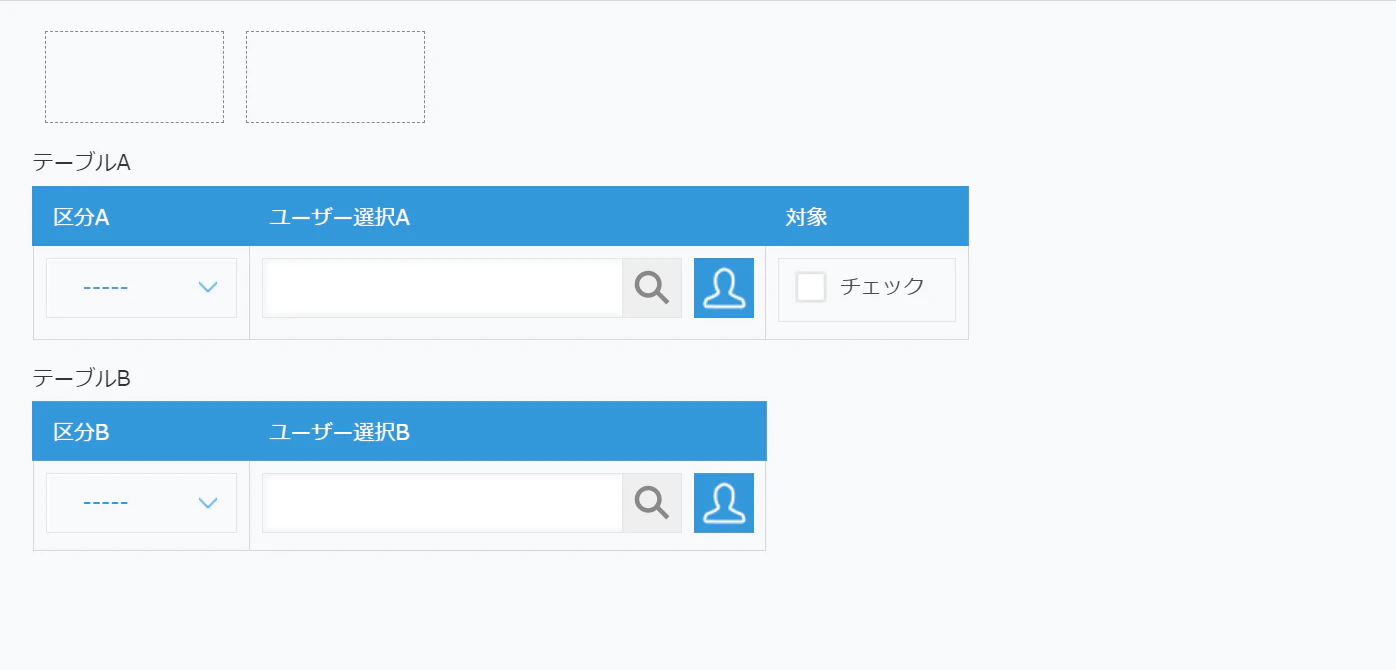Click the chevron arrow in 区分B dropdown
Image resolution: width=1396 pixels, height=670 pixels.
coord(208,503)
